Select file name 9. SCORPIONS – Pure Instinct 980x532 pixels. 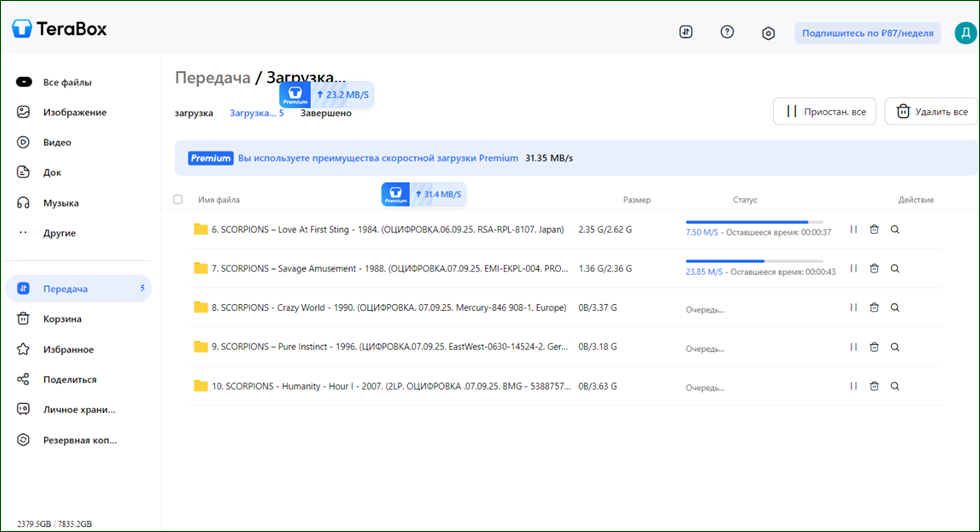389,346
